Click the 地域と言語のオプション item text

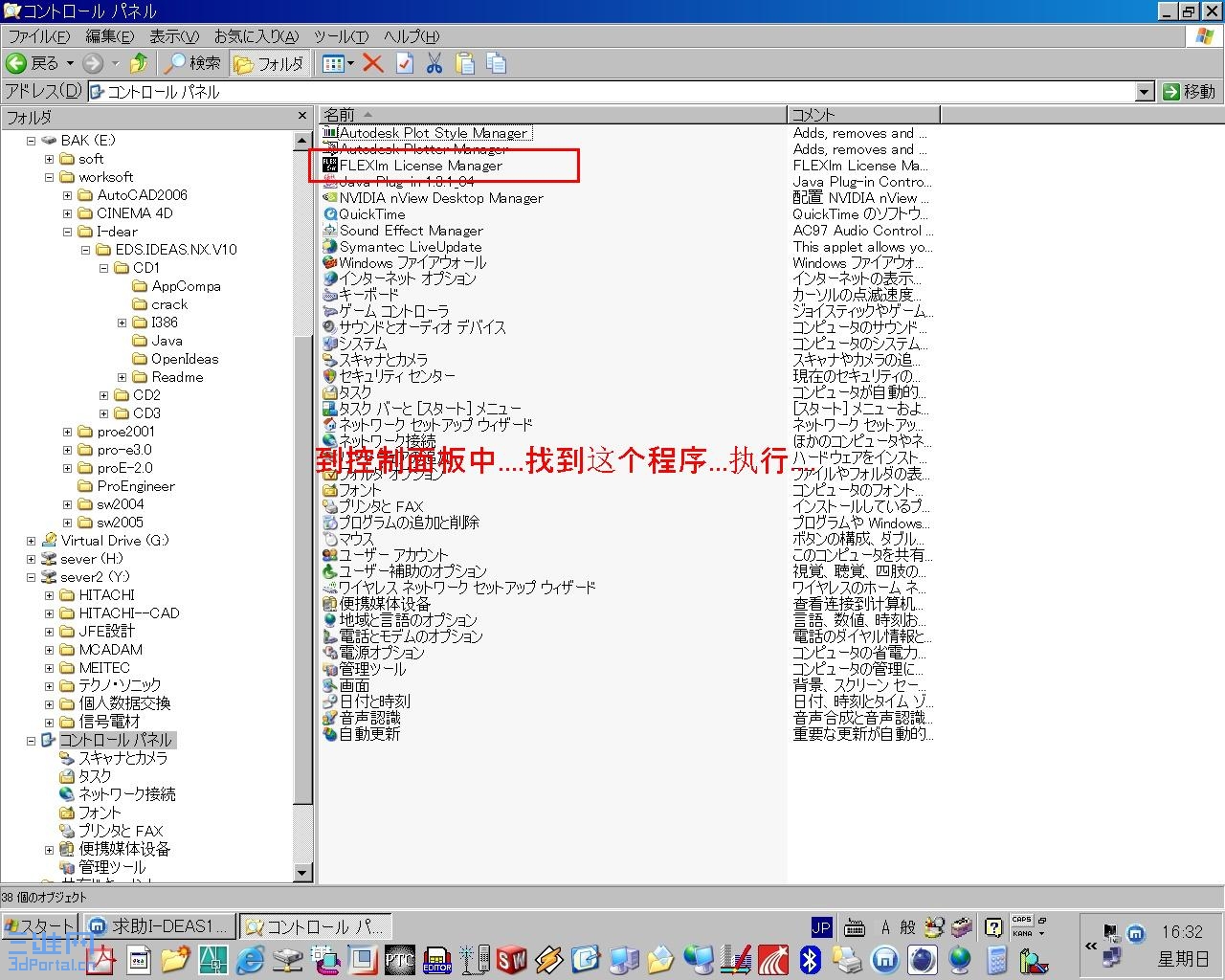pos(408,620)
